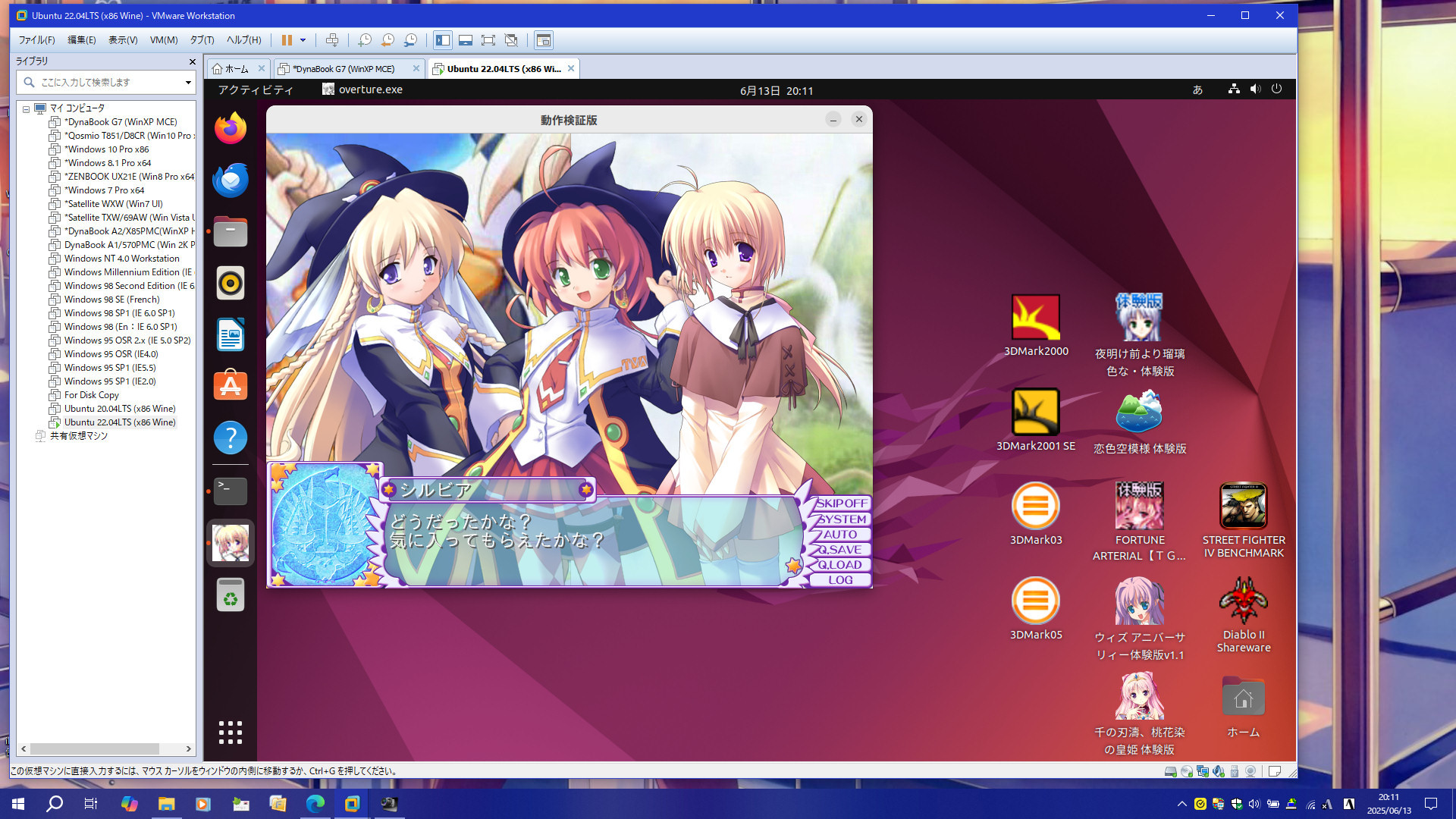Open LibreOffice Writer in the dock

[231, 335]
